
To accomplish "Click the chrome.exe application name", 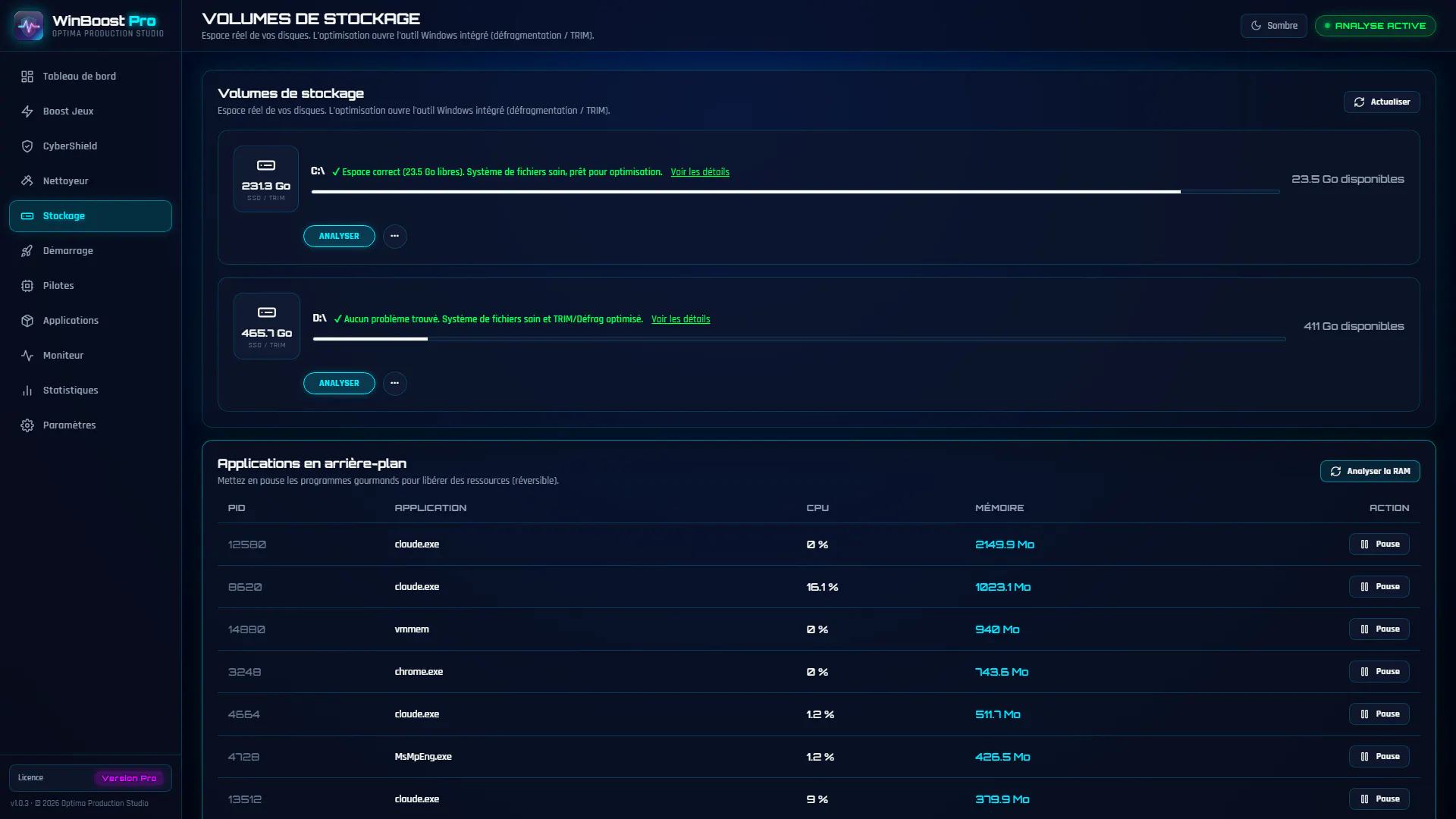I will click(x=419, y=672).
